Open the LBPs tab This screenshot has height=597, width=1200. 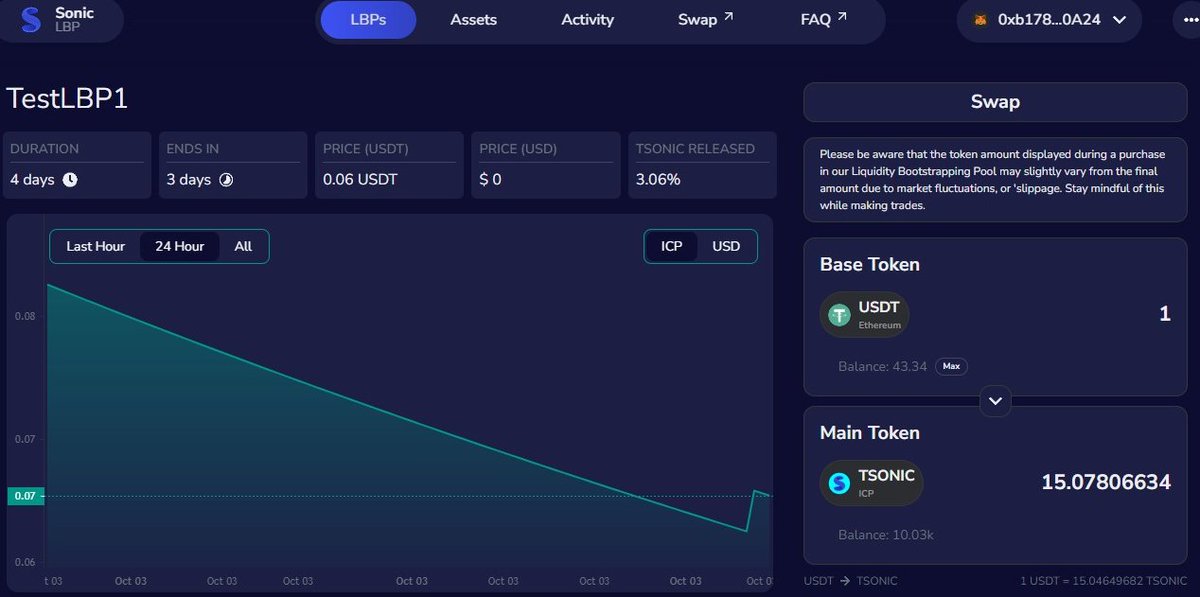tap(368, 19)
